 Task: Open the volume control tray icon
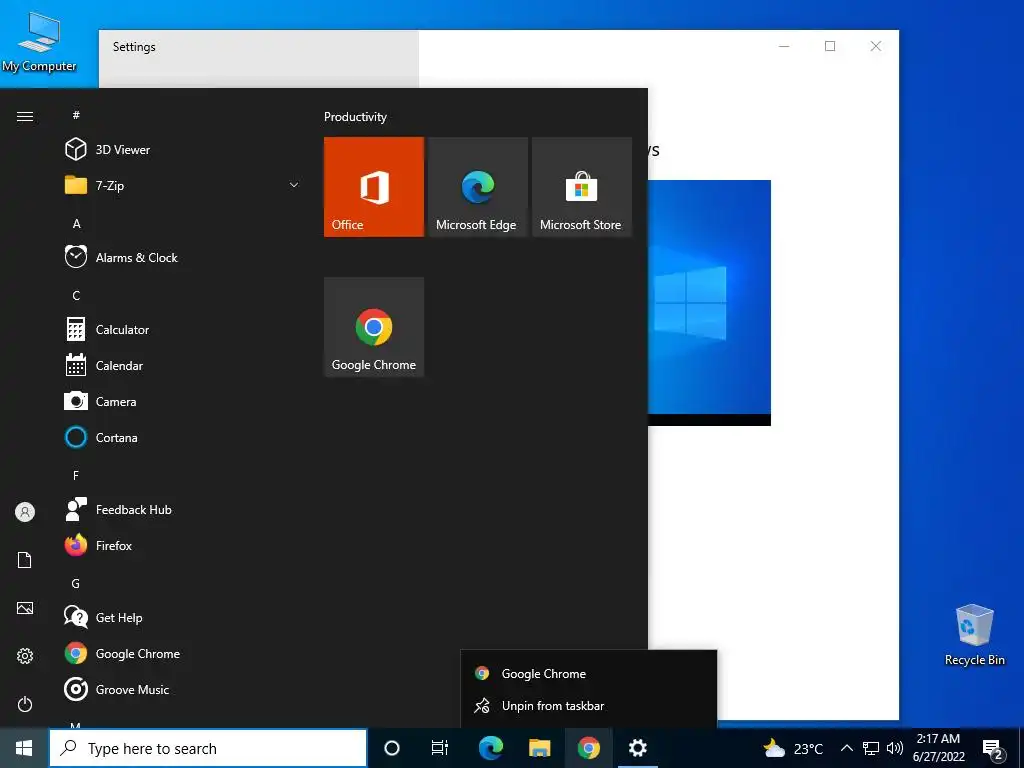(895, 748)
